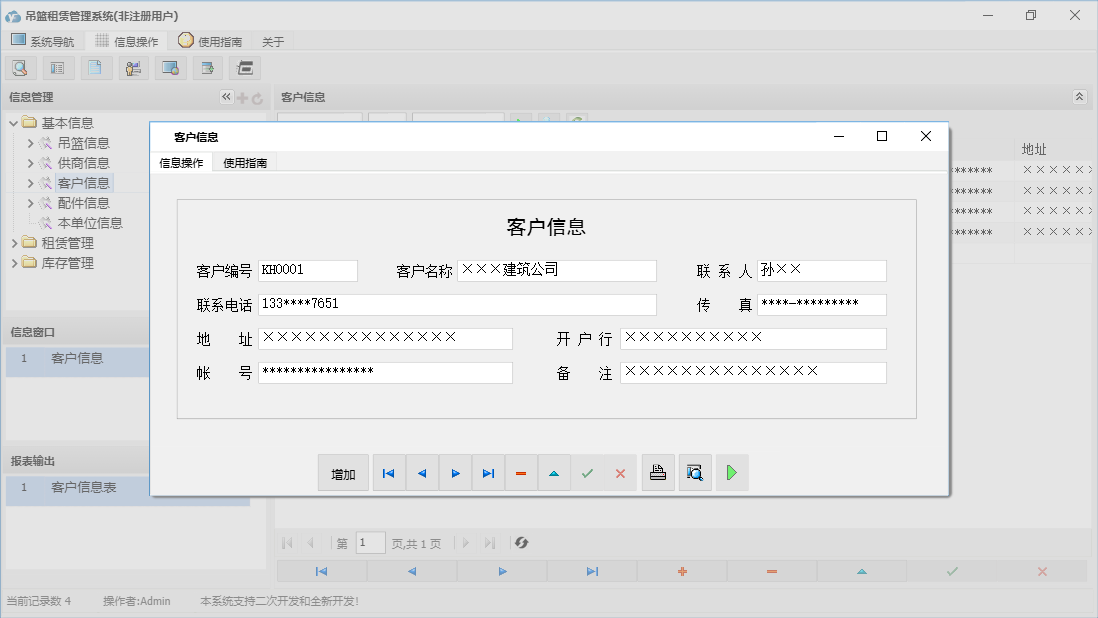Open the main window 信息操作 menu
1098x618 pixels.
(127, 41)
